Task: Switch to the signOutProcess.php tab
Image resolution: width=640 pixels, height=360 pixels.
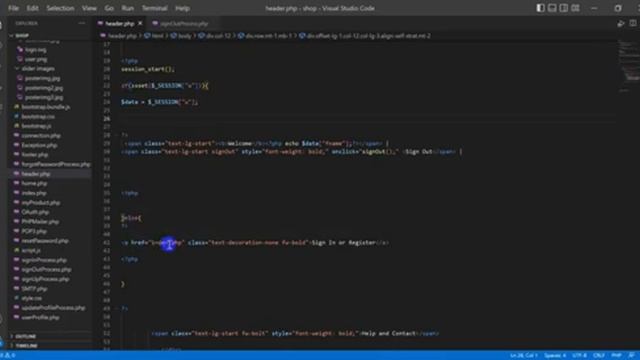Action: (184, 24)
